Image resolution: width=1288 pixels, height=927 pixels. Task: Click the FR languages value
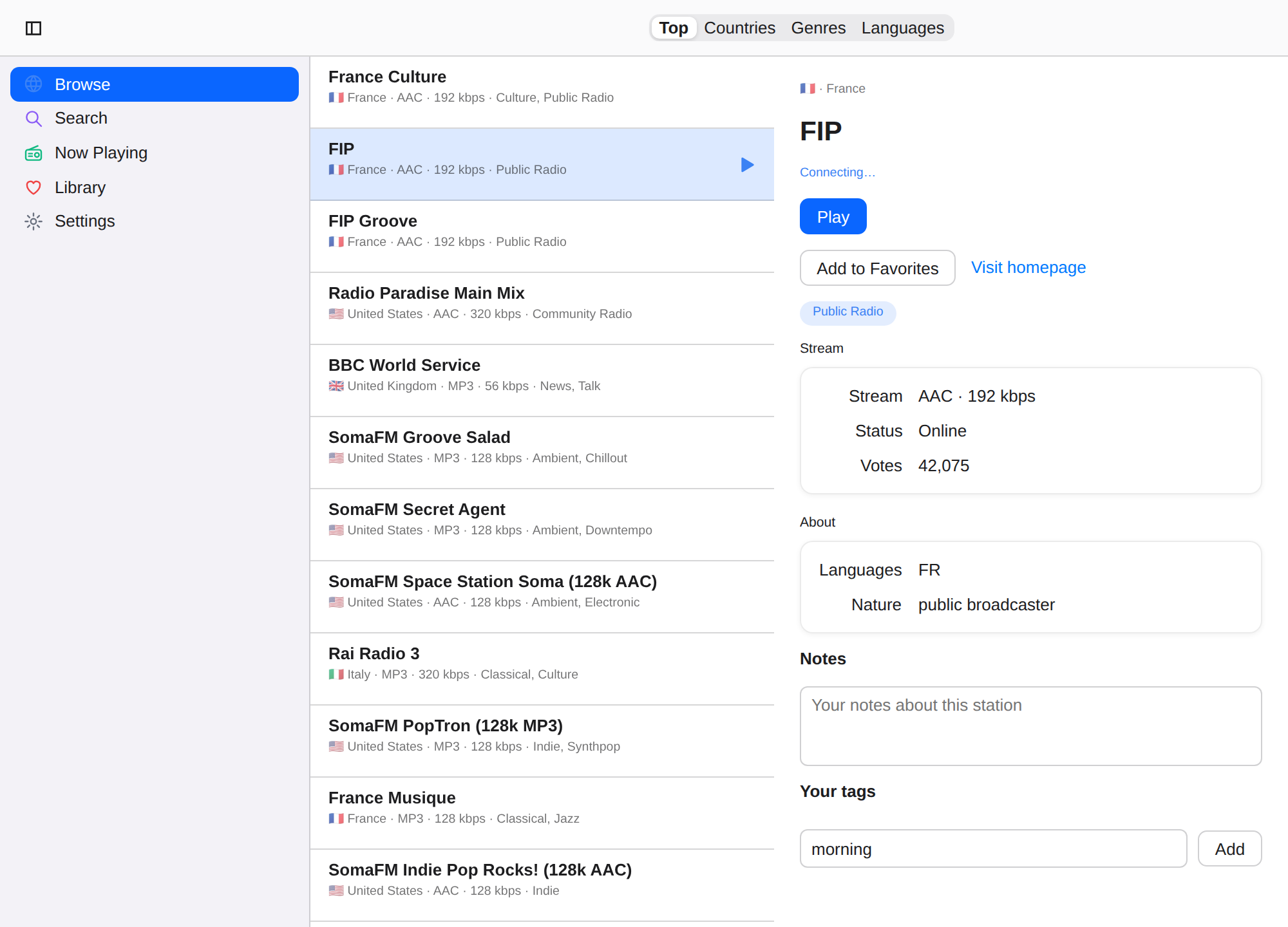point(929,570)
